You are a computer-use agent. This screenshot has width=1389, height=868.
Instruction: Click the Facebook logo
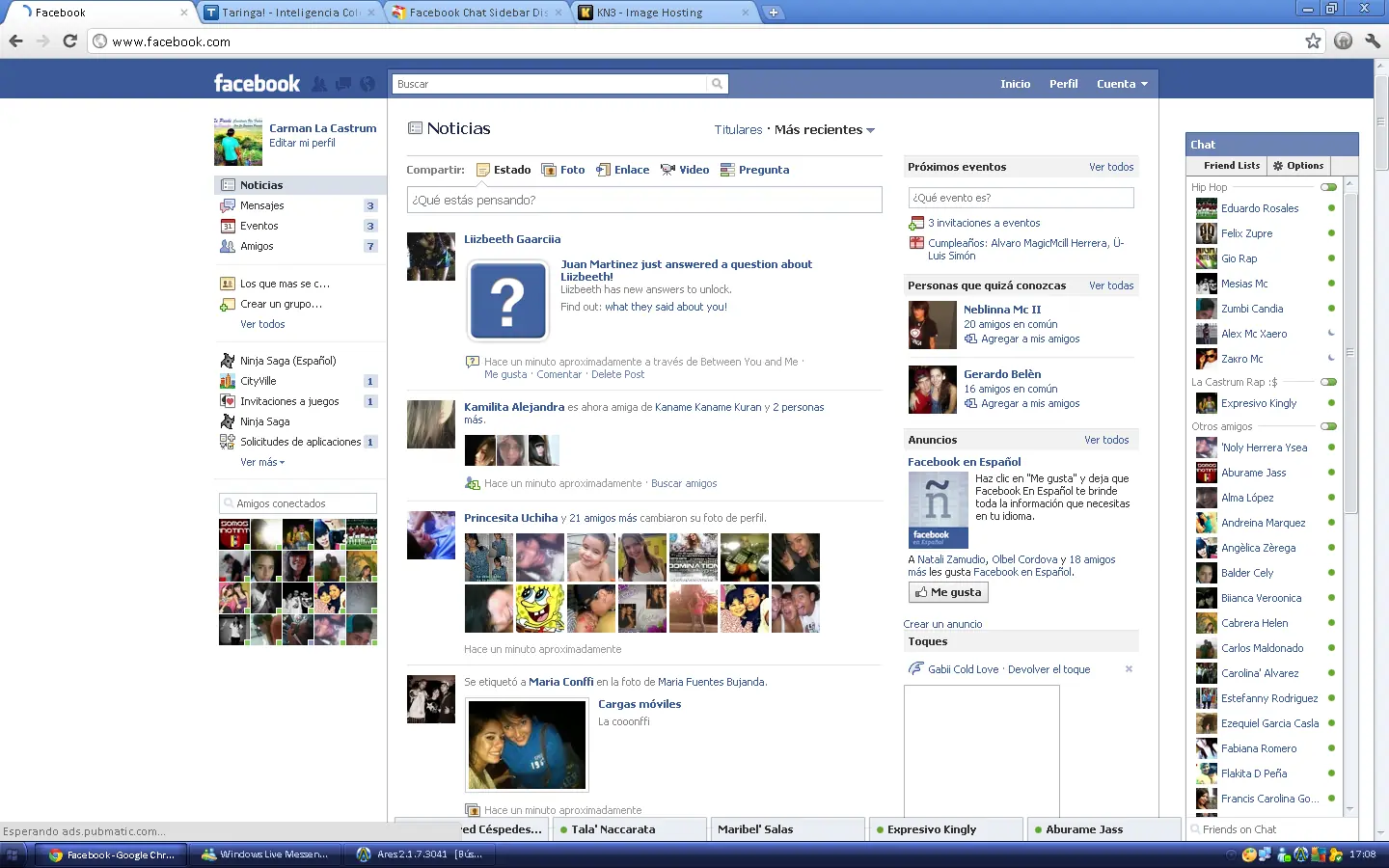pyautogui.click(x=257, y=84)
